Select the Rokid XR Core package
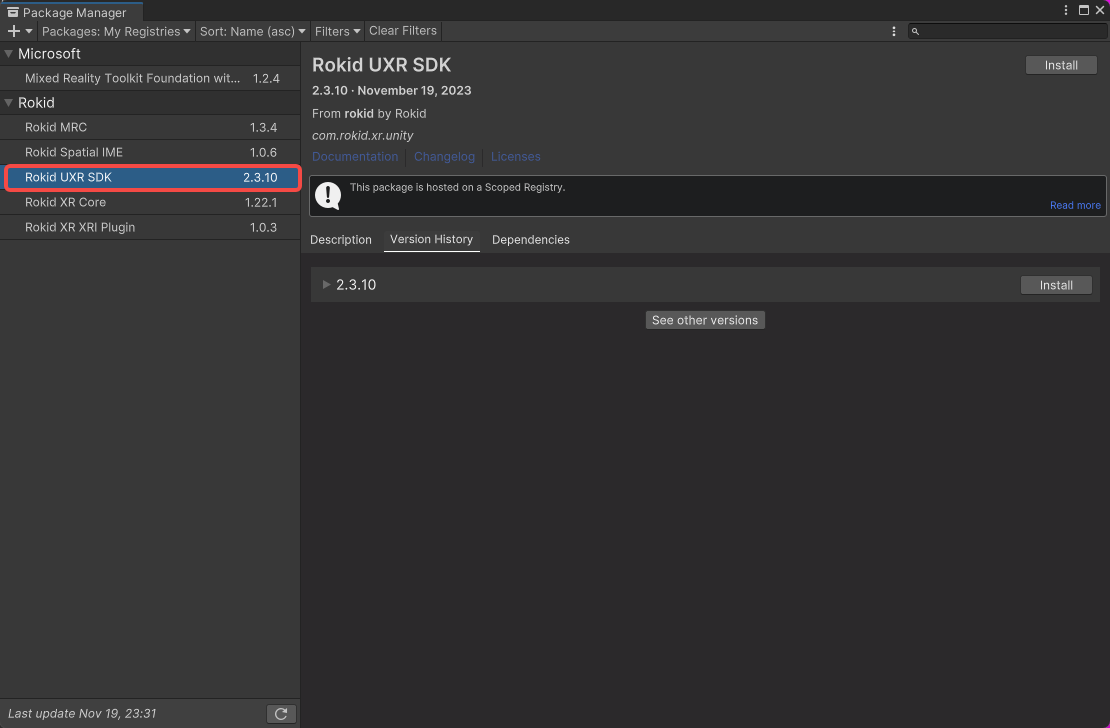The height and width of the screenshot is (728, 1110). pos(150,203)
